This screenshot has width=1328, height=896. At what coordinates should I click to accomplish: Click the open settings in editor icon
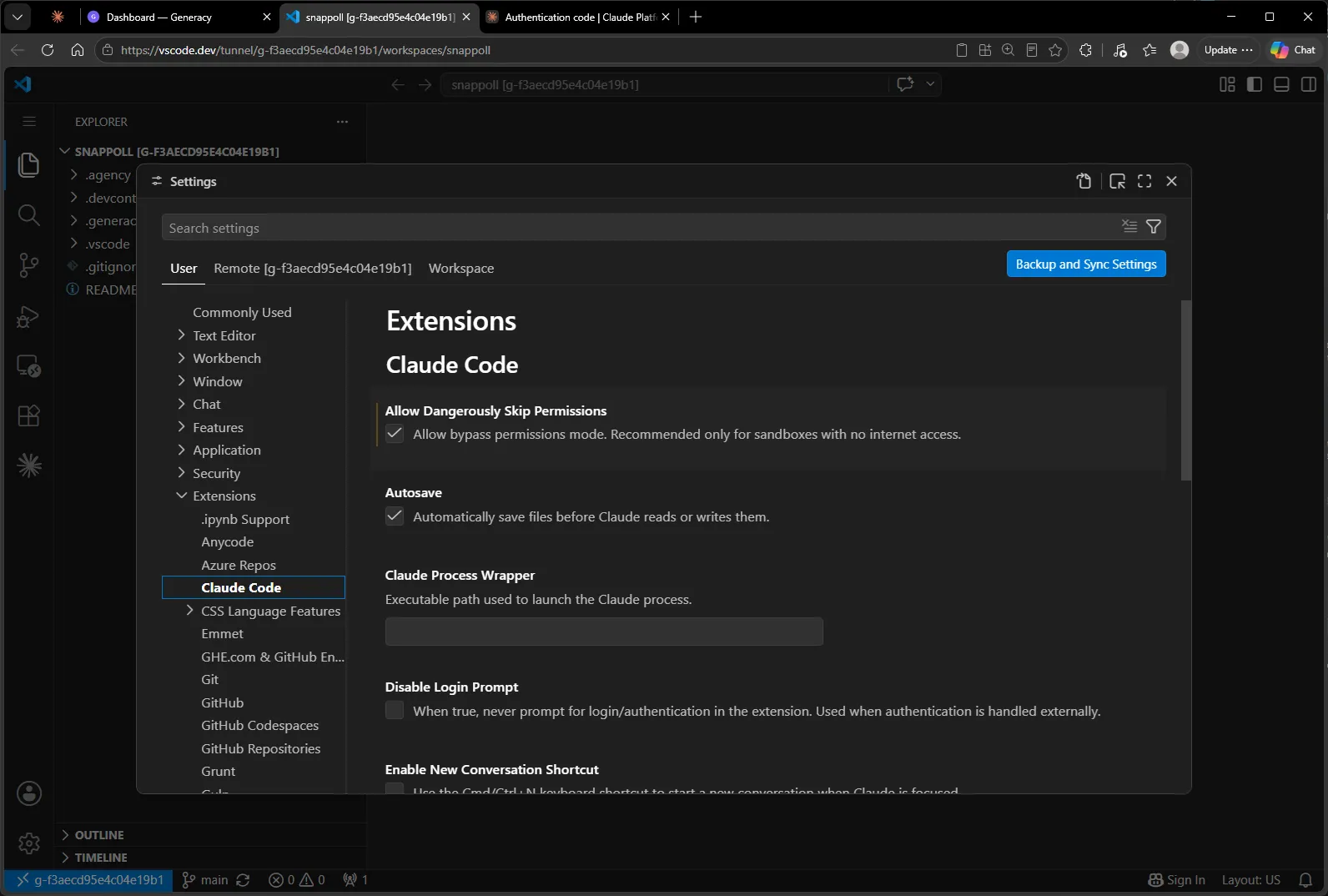pos(1117,181)
